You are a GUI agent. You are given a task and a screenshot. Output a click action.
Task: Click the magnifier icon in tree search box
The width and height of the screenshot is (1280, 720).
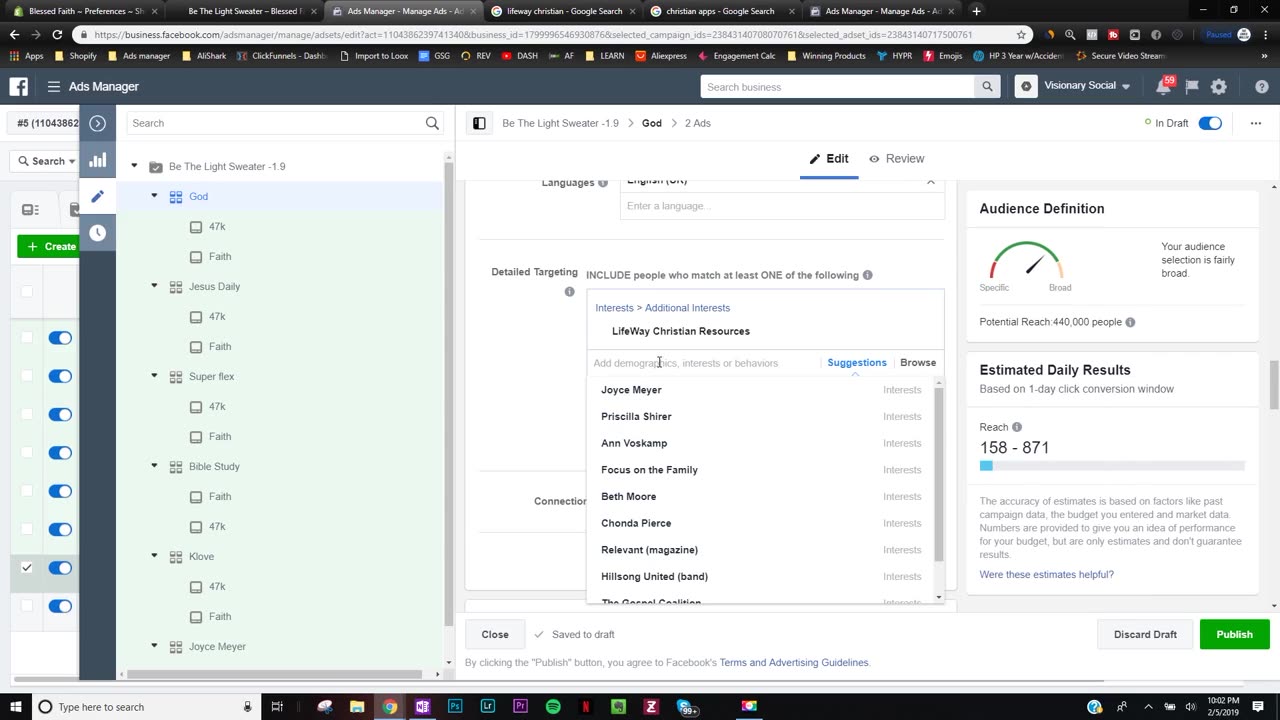[432, 123]
